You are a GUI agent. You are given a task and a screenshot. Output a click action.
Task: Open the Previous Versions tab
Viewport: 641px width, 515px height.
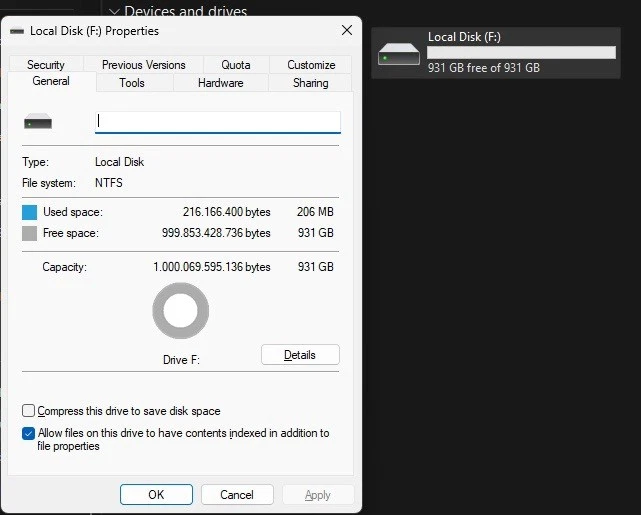pos(143,65)
